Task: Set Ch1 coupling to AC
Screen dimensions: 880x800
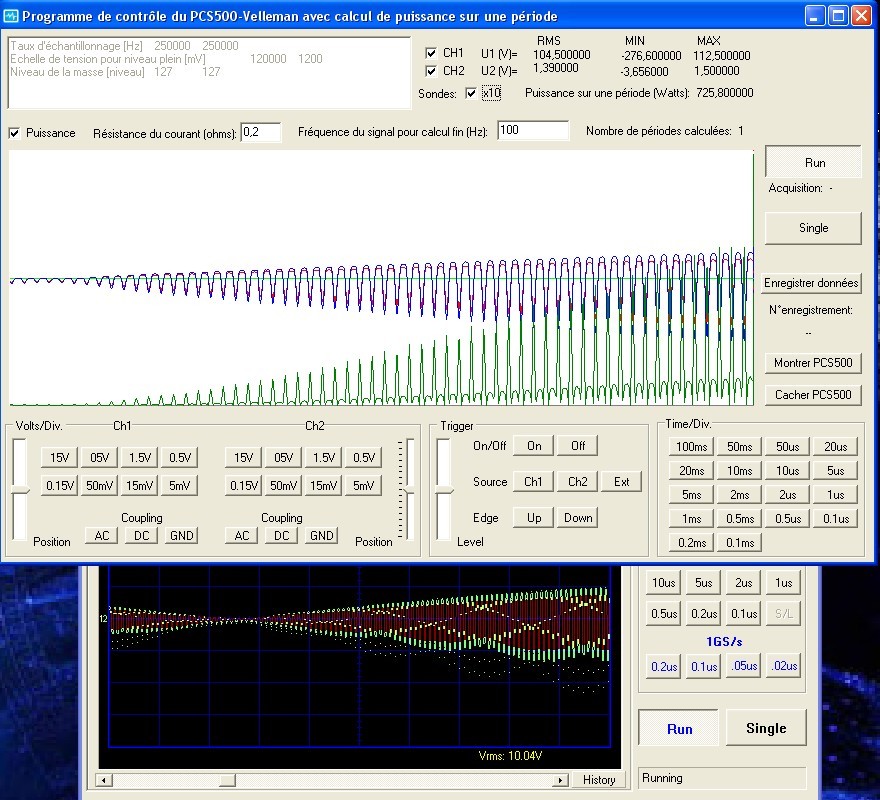Action: pos(102,536)
